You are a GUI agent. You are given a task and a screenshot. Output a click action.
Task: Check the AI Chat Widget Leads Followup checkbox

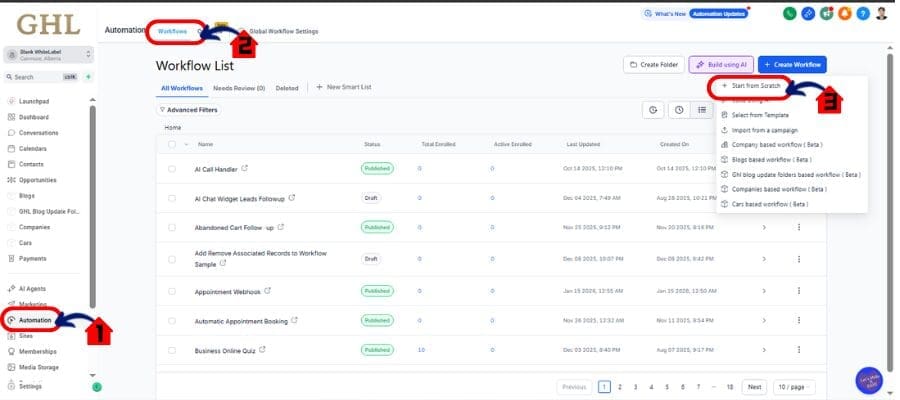pyautogui.click(x=172, y=198)
